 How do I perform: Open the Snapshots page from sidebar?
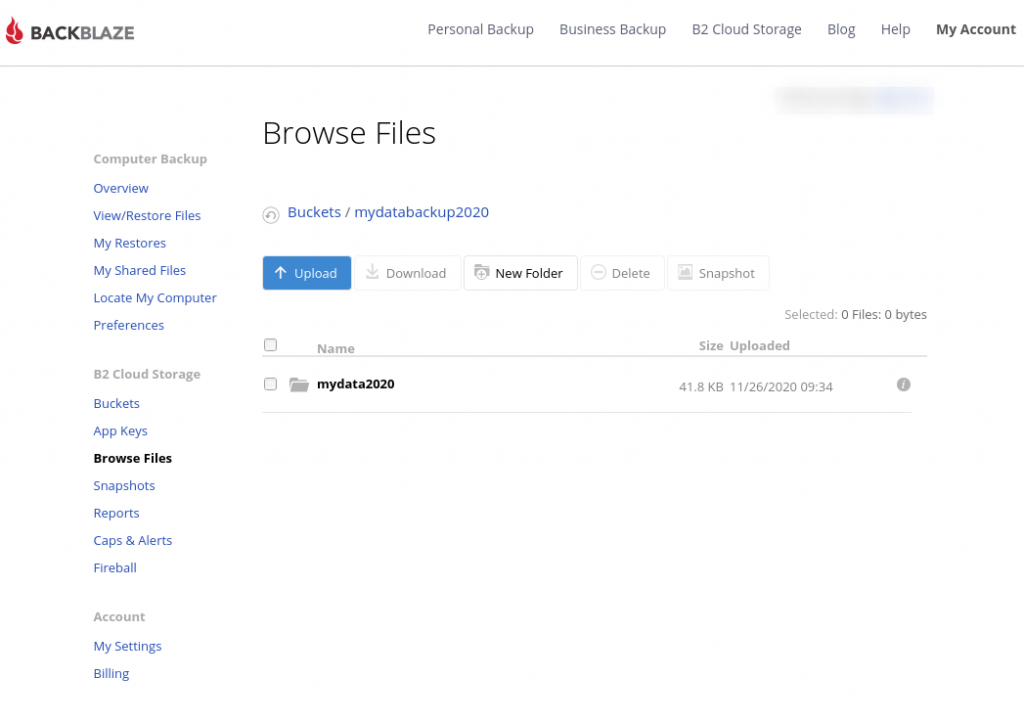124,485
